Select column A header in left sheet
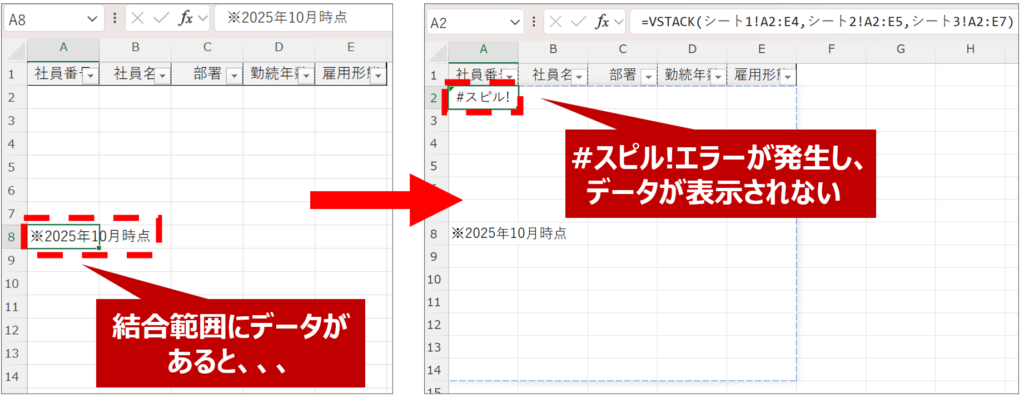The image size is (1024, 398). [x=63, y=48]
